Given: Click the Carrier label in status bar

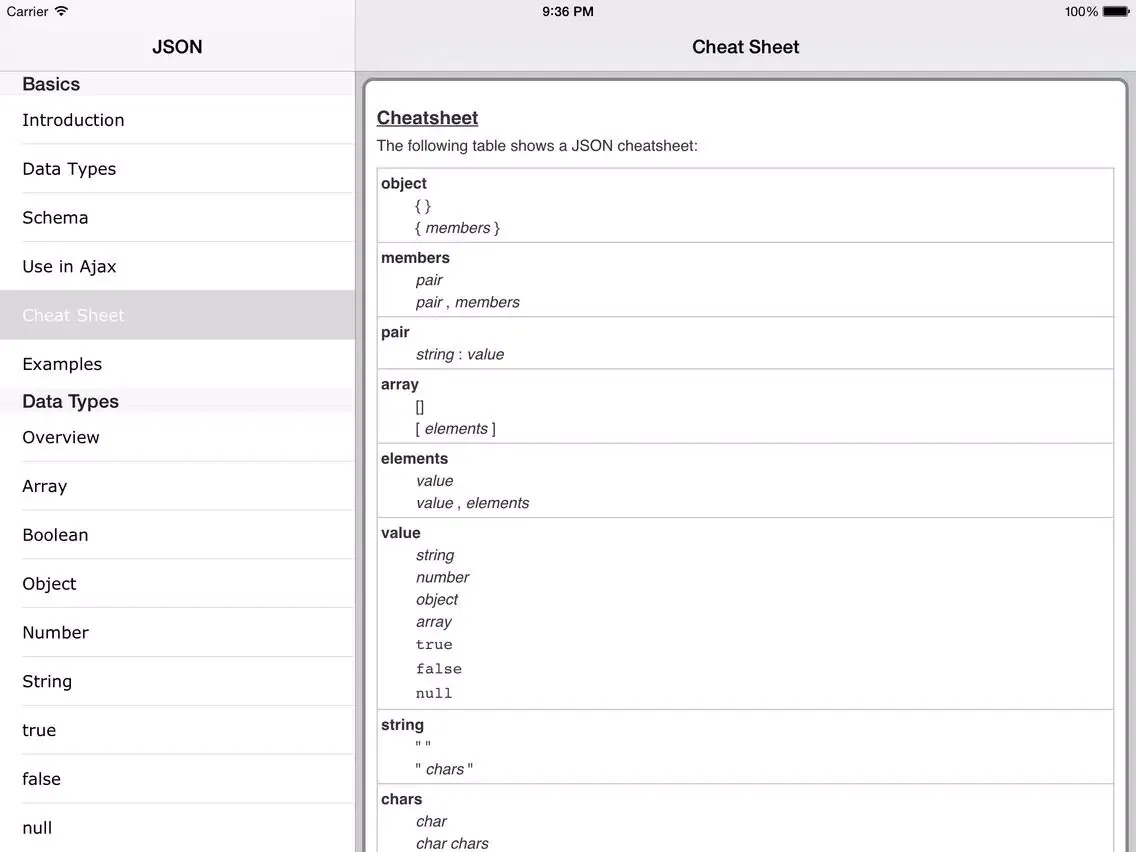Looking at the screenshot, I should (x=28, y=12).
